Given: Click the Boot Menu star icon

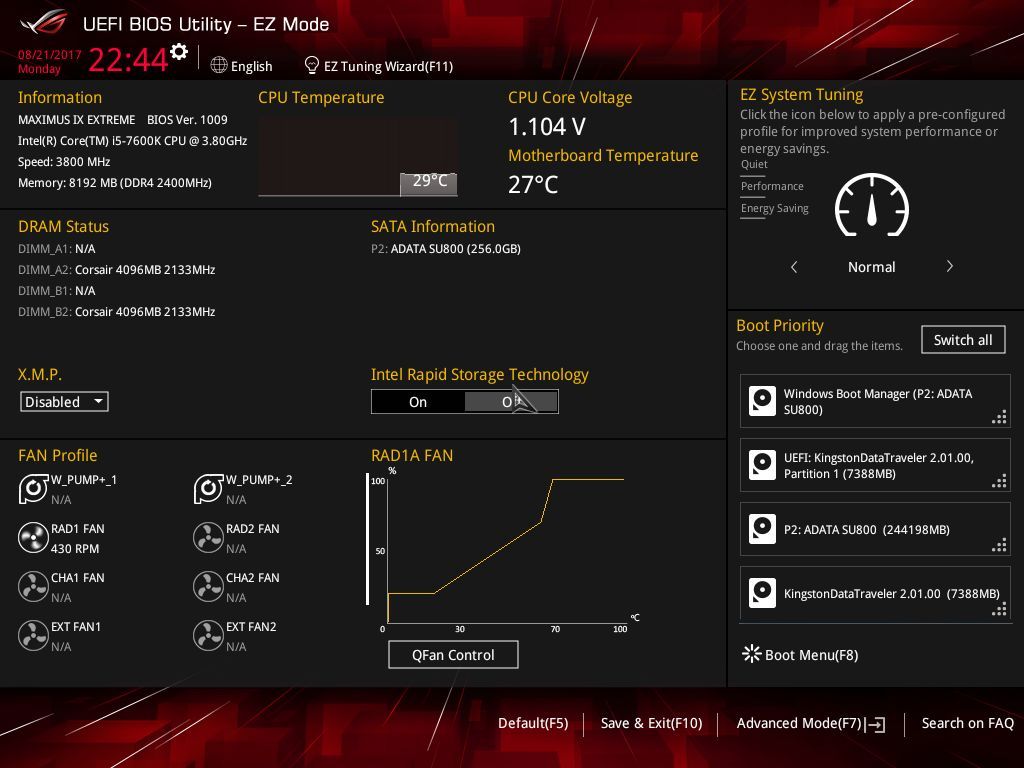Looking at the screenshot, I should pos(752,654).
